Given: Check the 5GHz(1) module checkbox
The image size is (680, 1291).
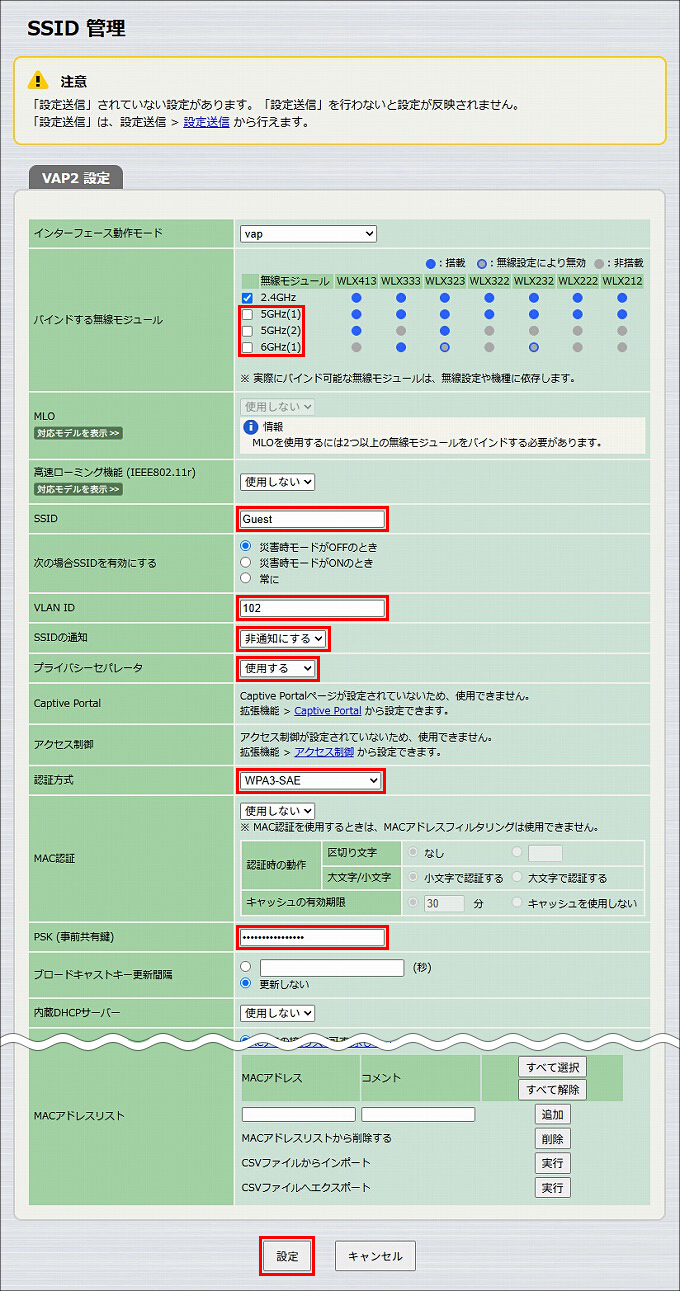Looking at the screenshot, I should click(247, 314).
